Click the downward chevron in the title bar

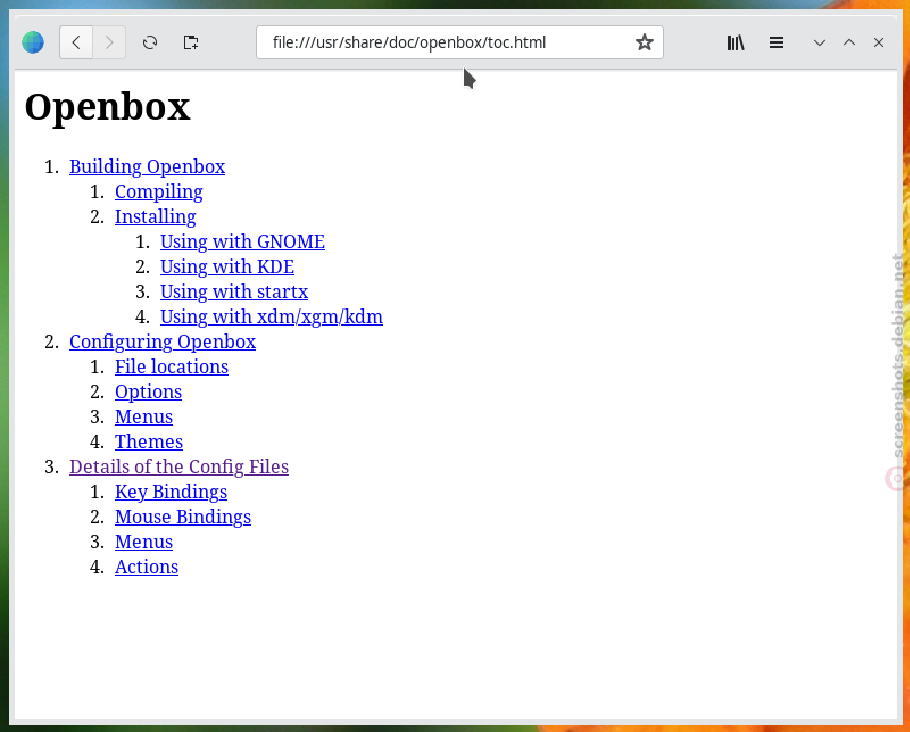click(819, 42)
